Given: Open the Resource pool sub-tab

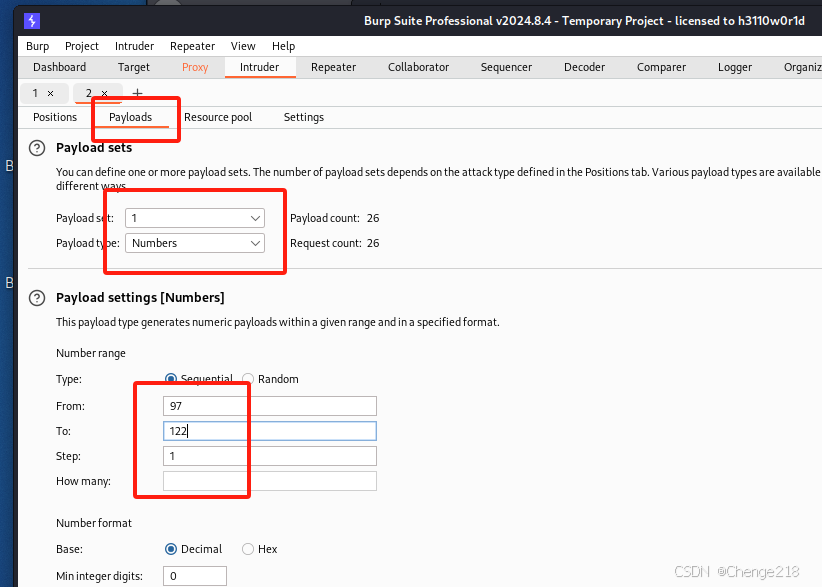Looking at the screenshot, I should coord(218,117).
